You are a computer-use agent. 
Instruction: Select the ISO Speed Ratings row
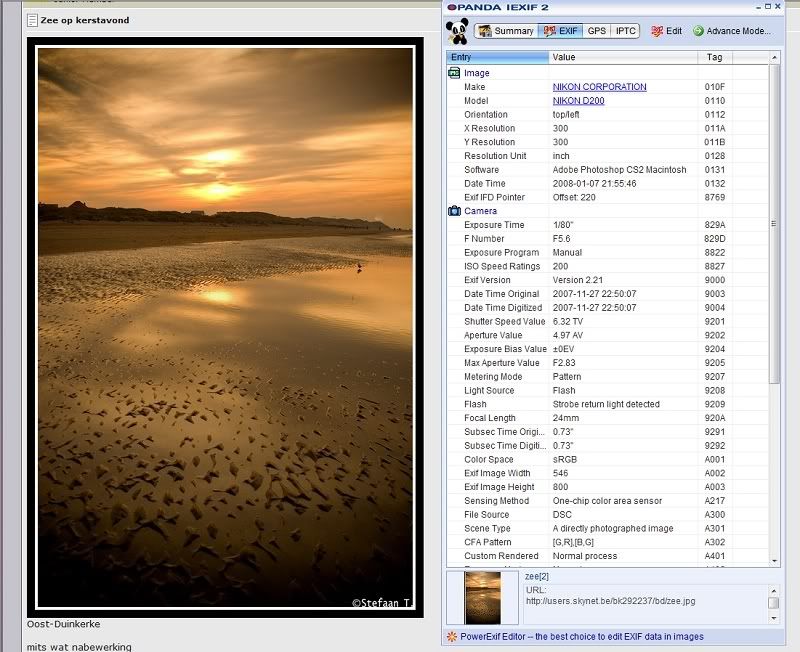pyautogui.click(x=607, y=266)
